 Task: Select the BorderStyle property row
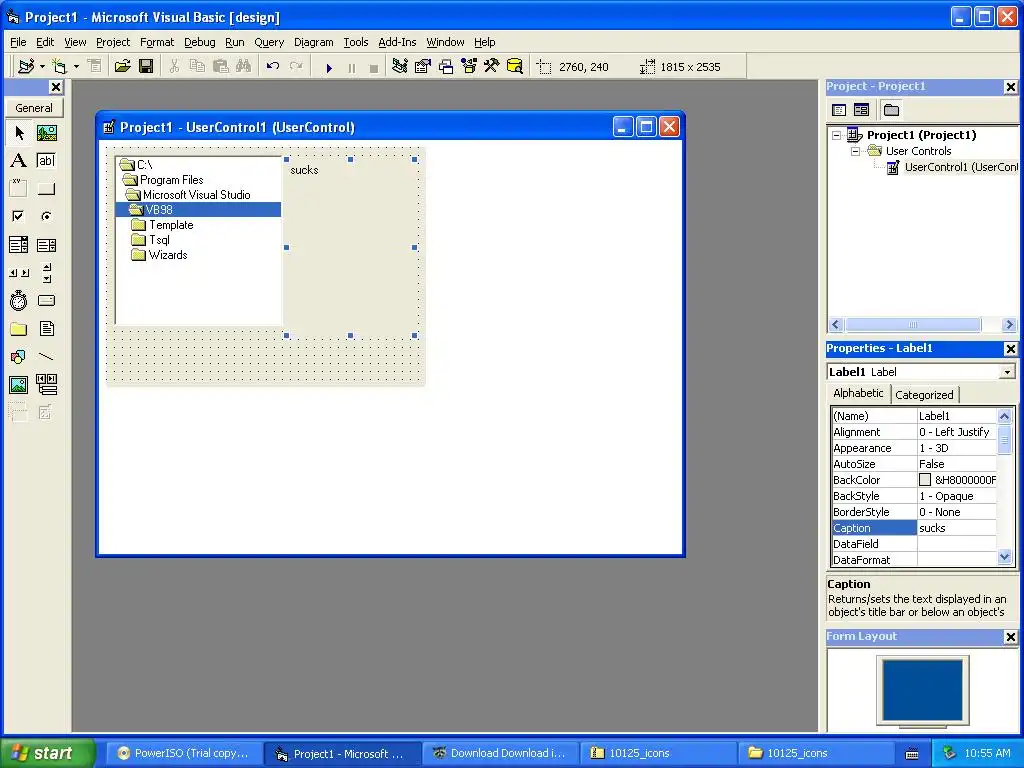[x=914, y=512]
